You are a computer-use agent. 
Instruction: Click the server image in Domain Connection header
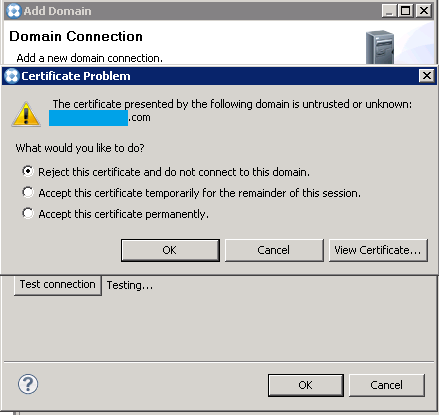pyautogui.click(x=380, y=47)
